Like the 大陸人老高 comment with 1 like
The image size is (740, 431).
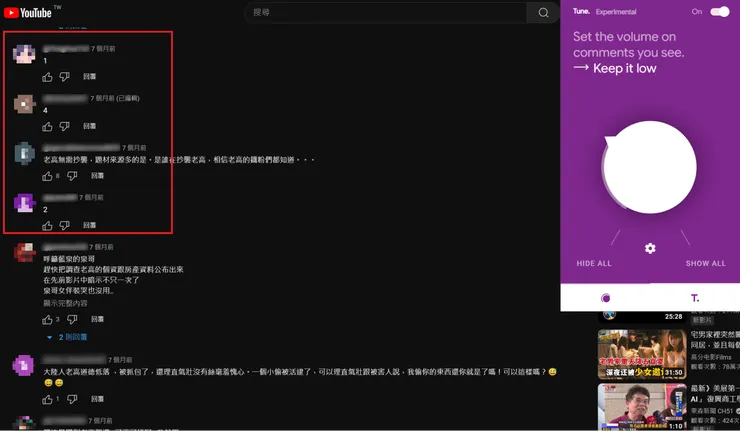[x=47, y=399]
